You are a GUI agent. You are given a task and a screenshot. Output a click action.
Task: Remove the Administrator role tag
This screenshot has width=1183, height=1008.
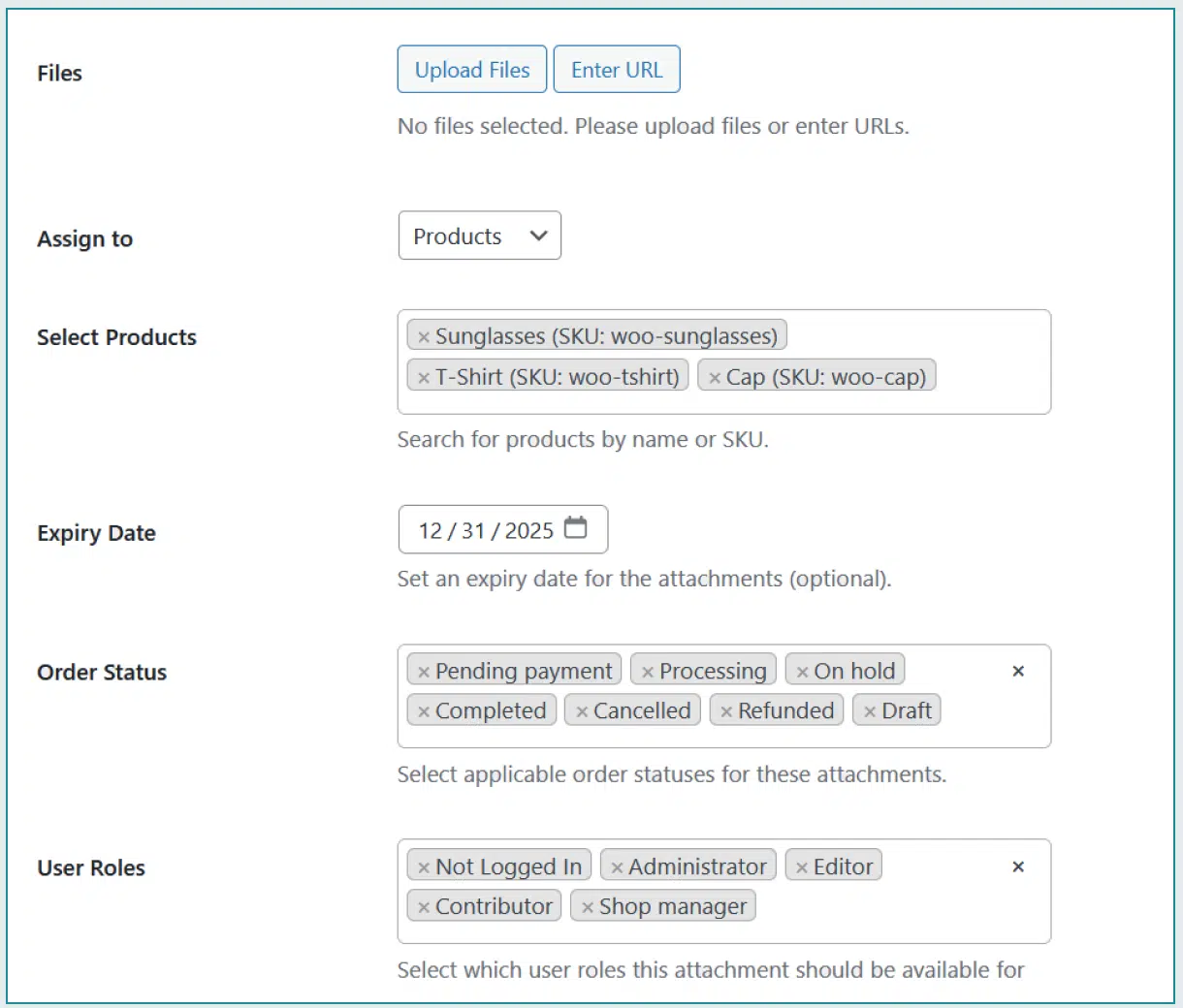[617, 867]
